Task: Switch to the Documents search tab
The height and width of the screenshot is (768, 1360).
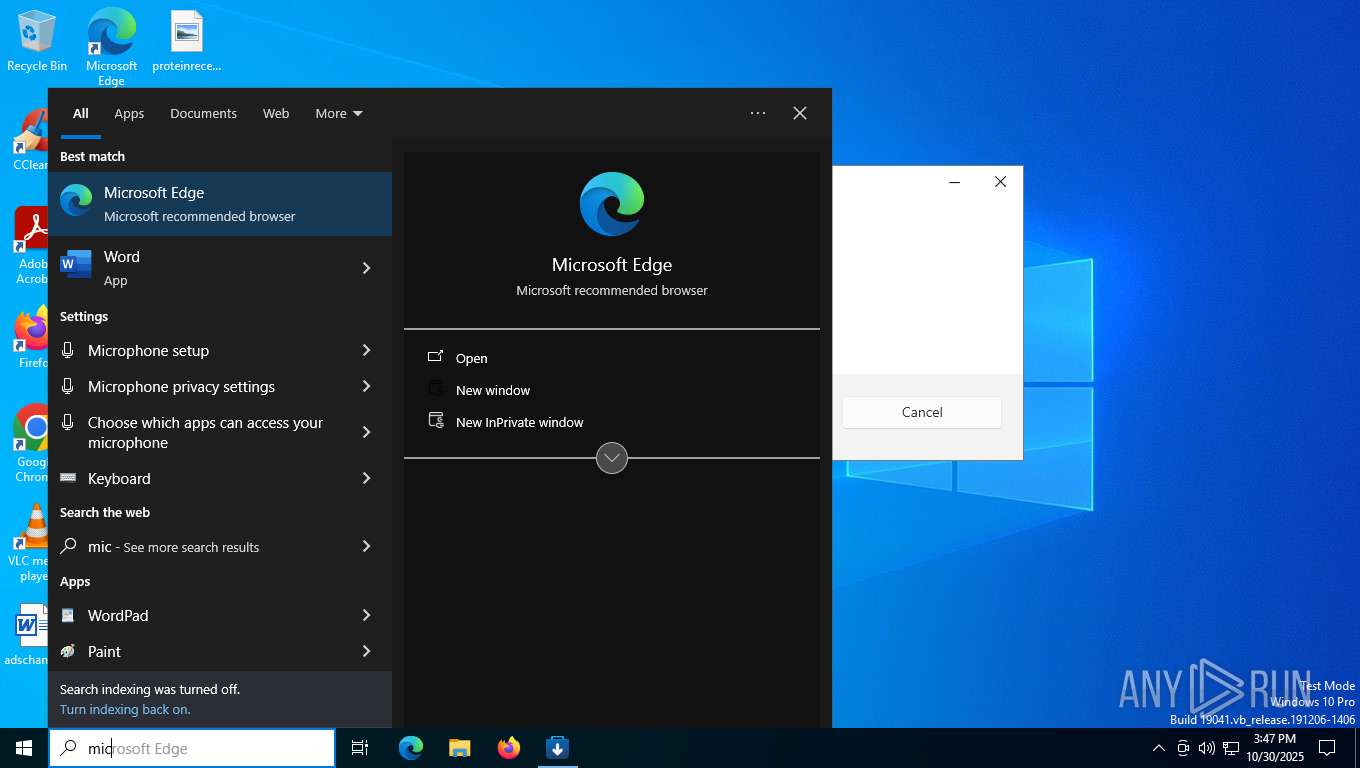Action: click(x=203, y=113)
